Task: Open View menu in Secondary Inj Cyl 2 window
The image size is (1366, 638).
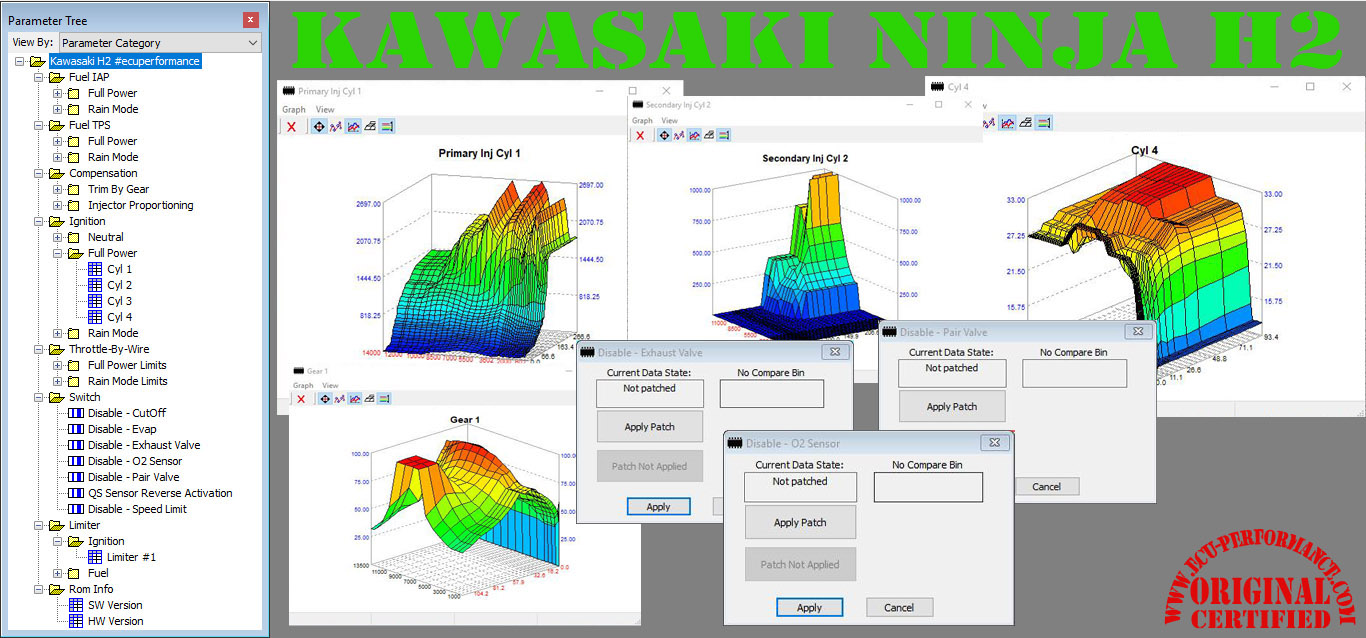Action: (669, 121)
